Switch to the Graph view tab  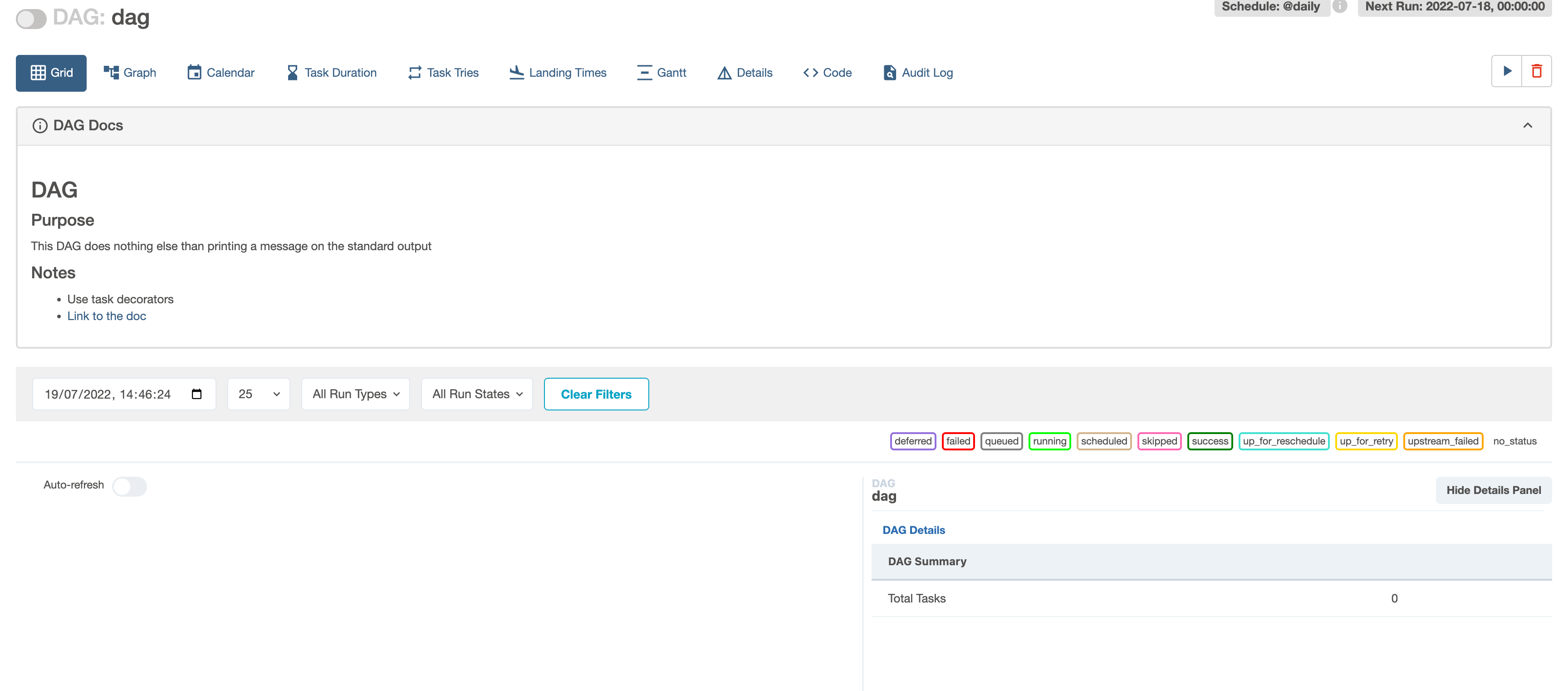(x=130, y=73)
